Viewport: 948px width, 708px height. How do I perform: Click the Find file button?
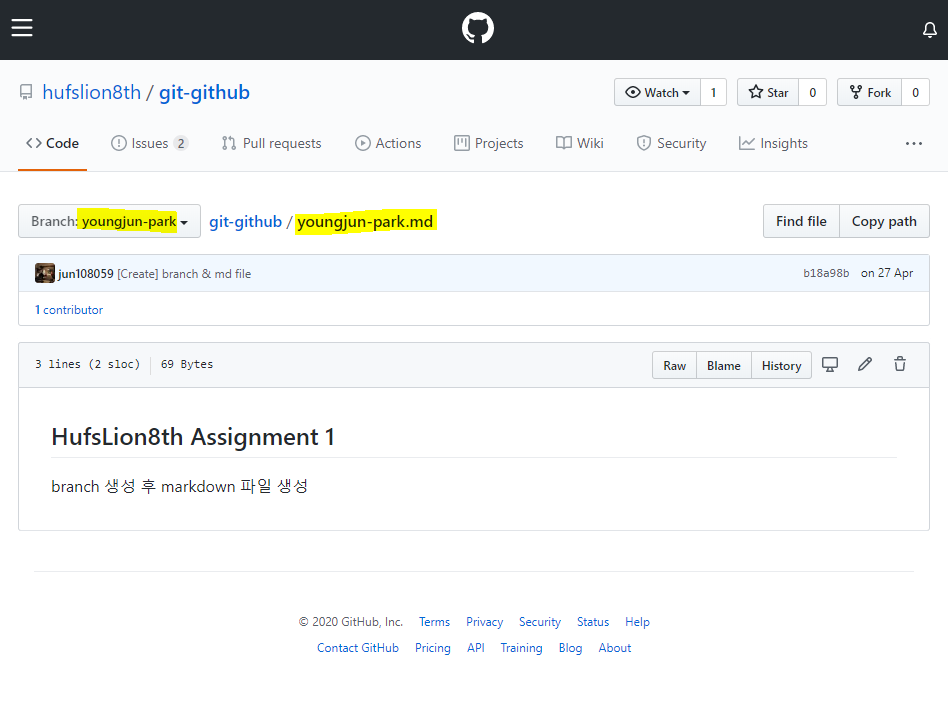[x=801, y=221]
